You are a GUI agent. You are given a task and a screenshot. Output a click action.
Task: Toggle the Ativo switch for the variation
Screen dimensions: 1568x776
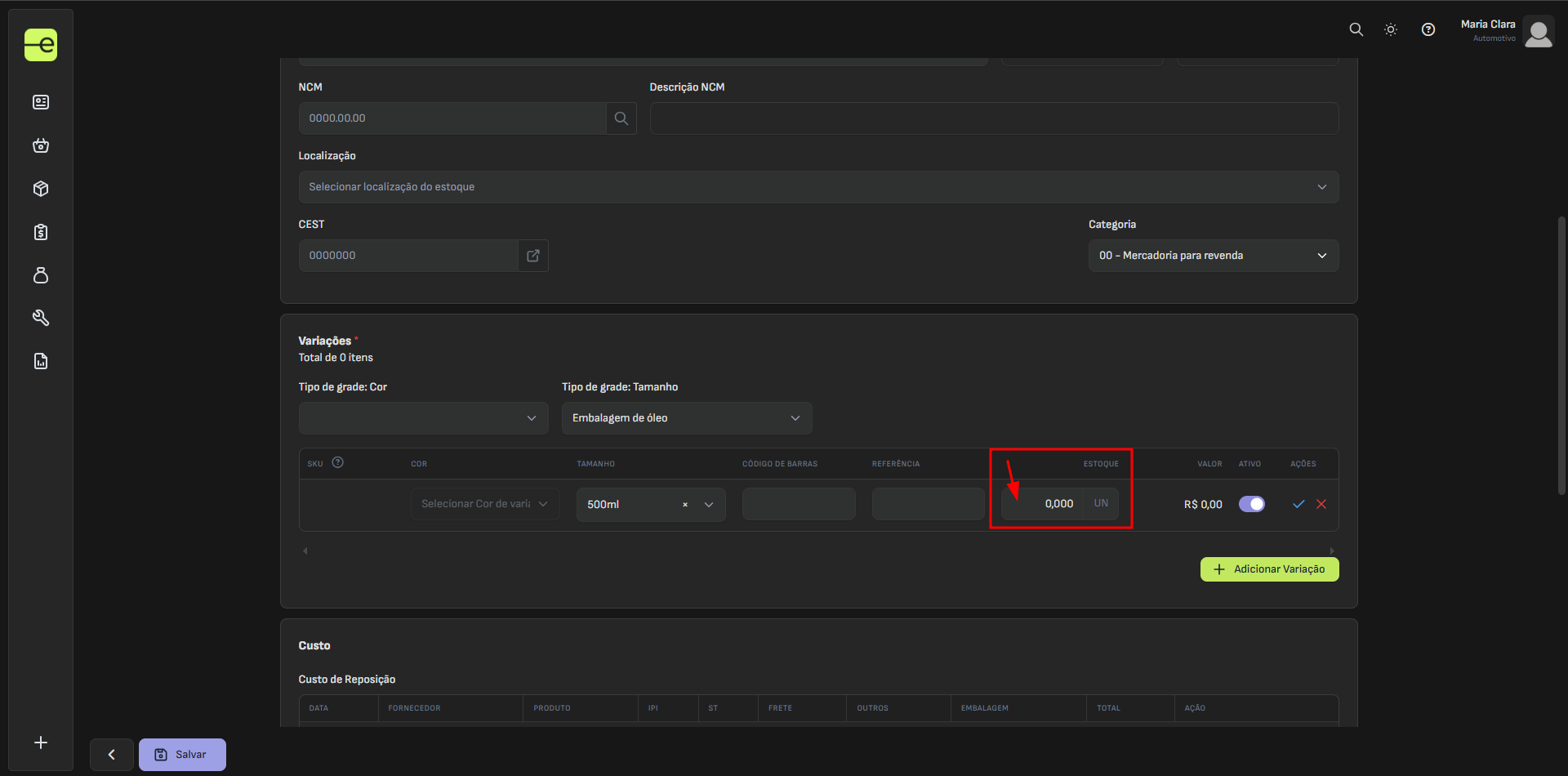click(x=1251, y=504)
